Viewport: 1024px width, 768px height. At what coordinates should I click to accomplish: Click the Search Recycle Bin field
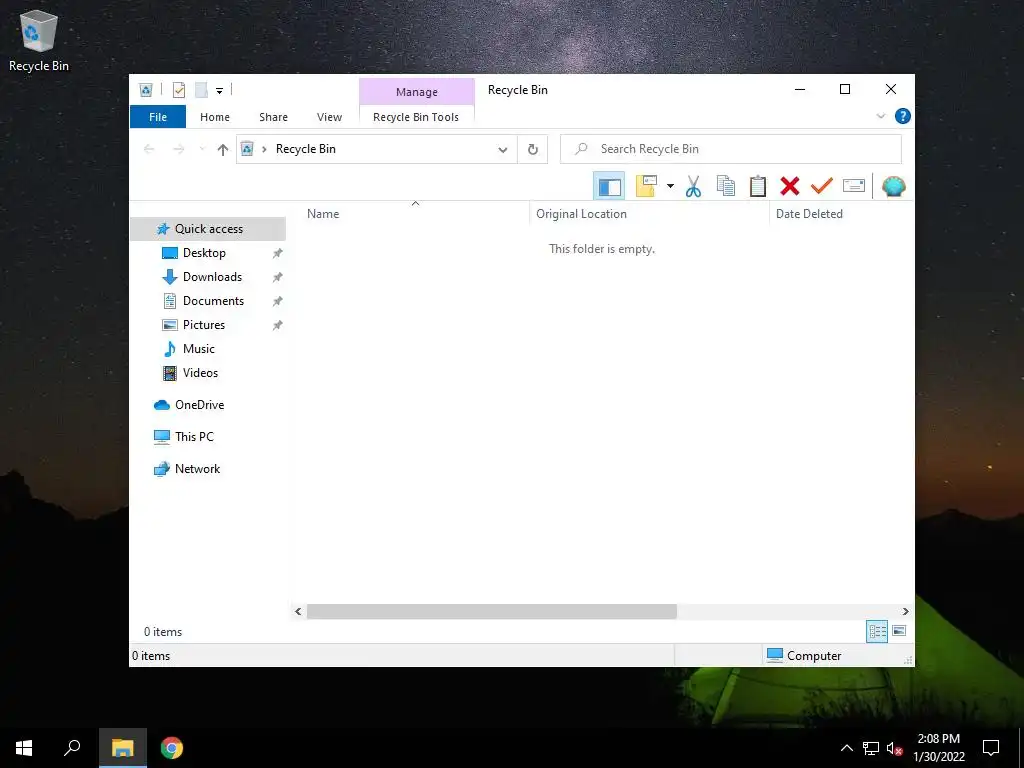731,149
